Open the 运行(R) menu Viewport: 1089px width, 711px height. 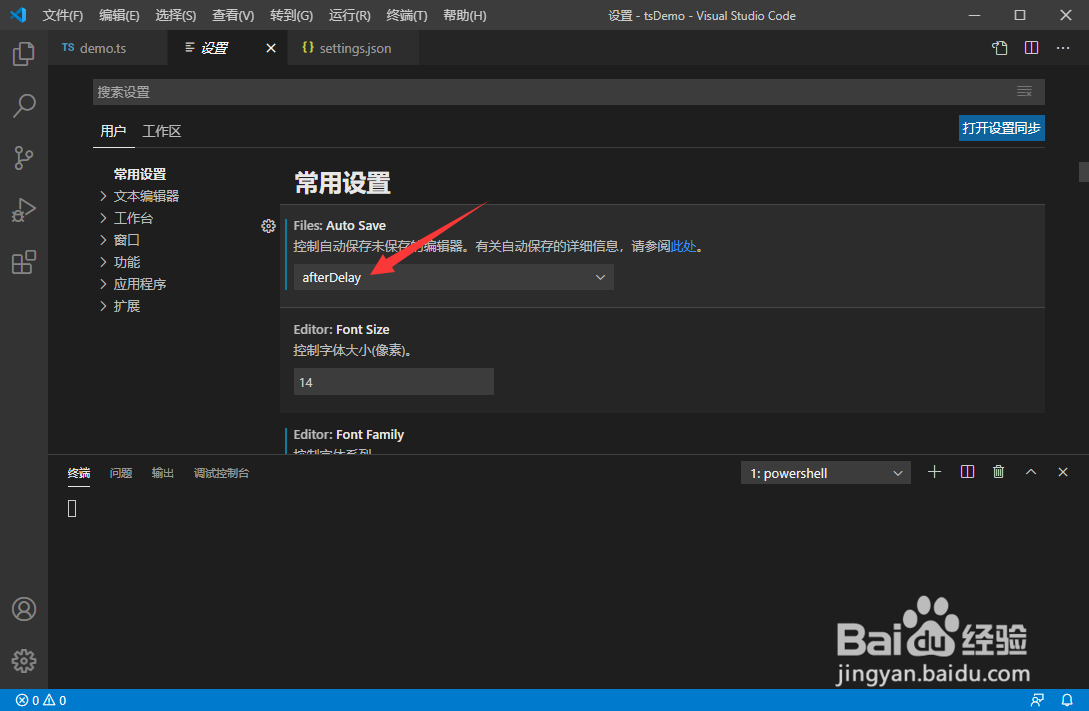coord(349,15)
